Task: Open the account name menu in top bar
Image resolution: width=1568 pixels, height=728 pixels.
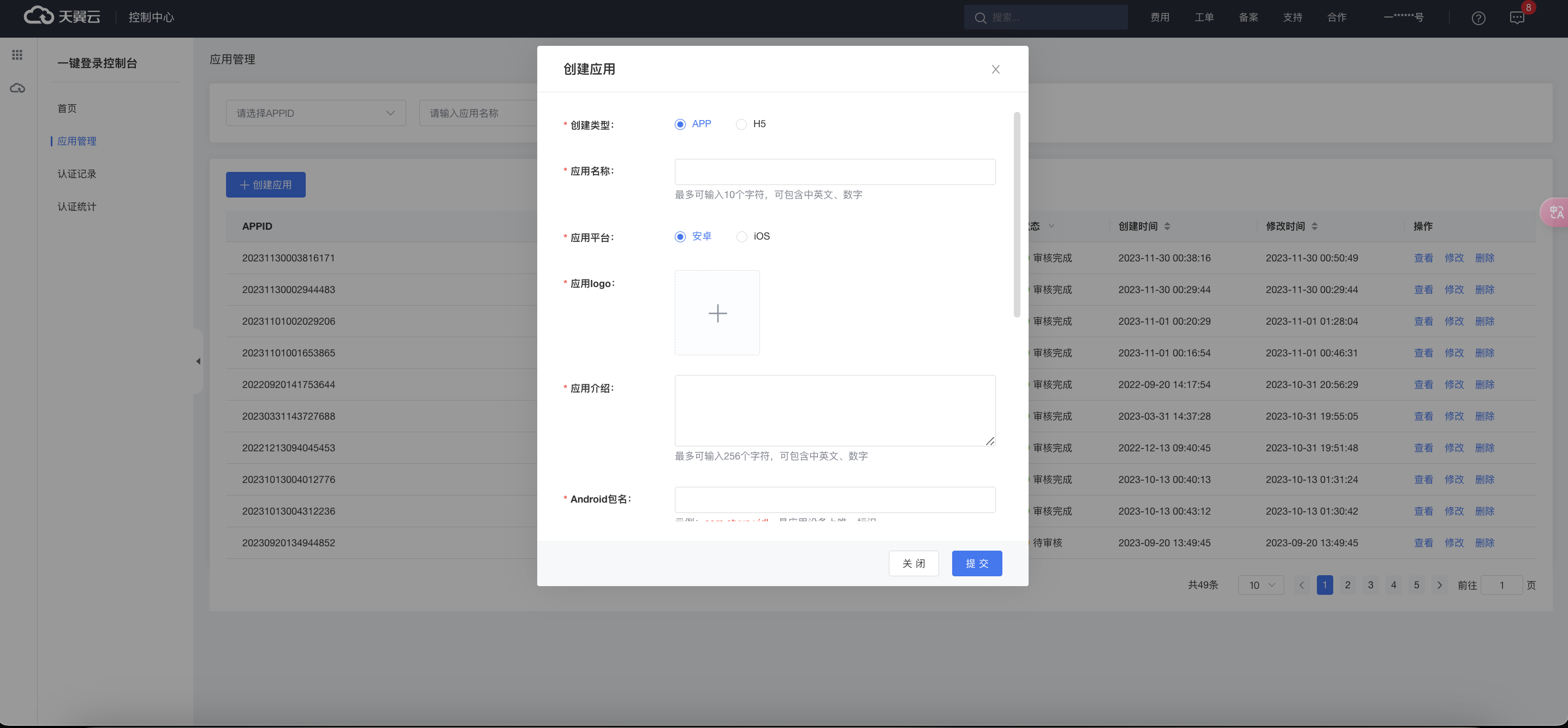Action: [x=1403, y=17]
